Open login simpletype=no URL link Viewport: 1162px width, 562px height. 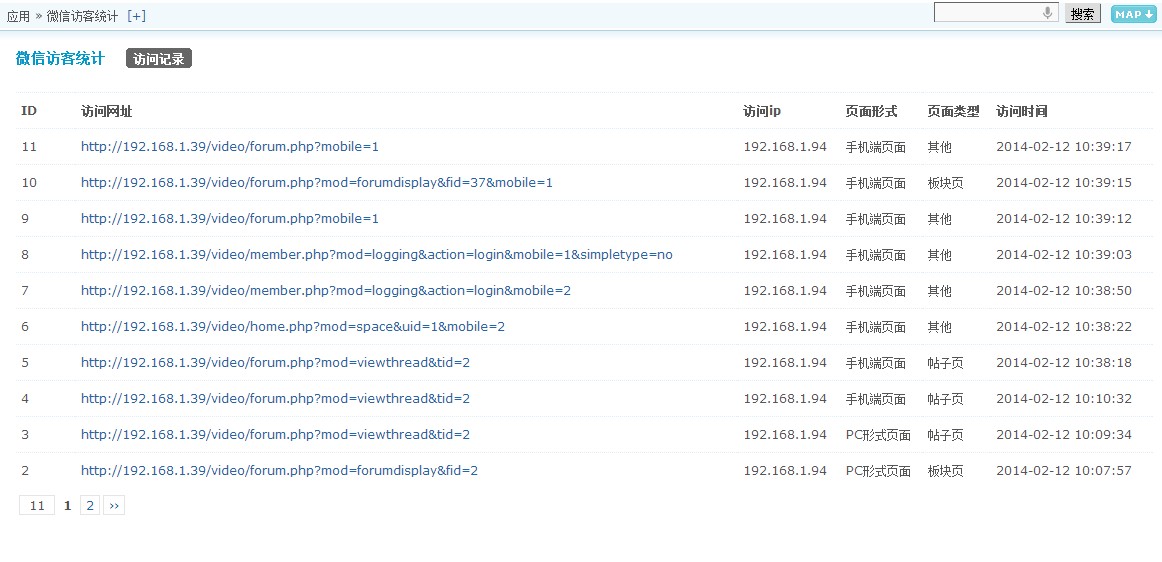(376, 254)
